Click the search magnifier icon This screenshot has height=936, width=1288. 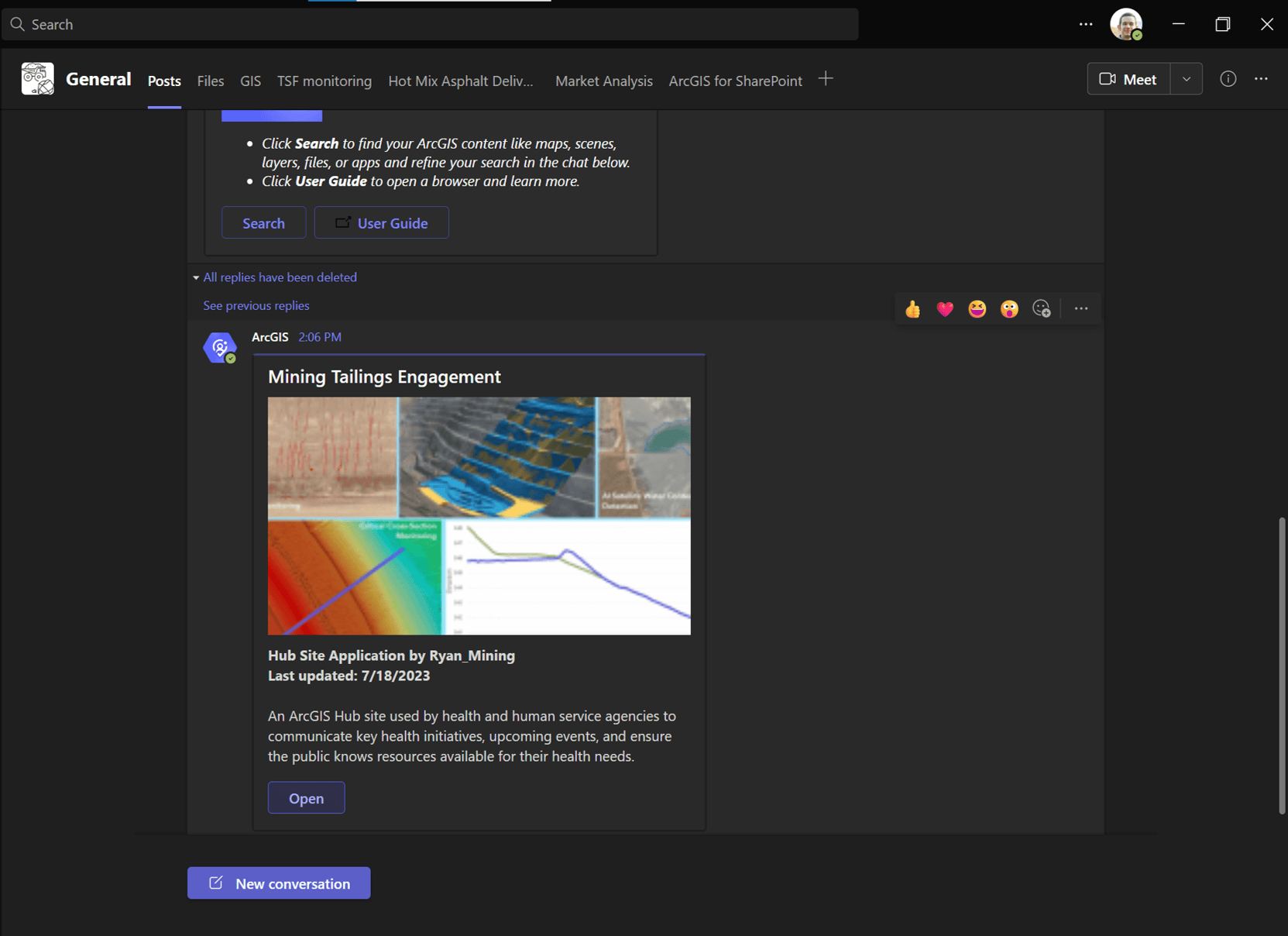coord(17,24)
